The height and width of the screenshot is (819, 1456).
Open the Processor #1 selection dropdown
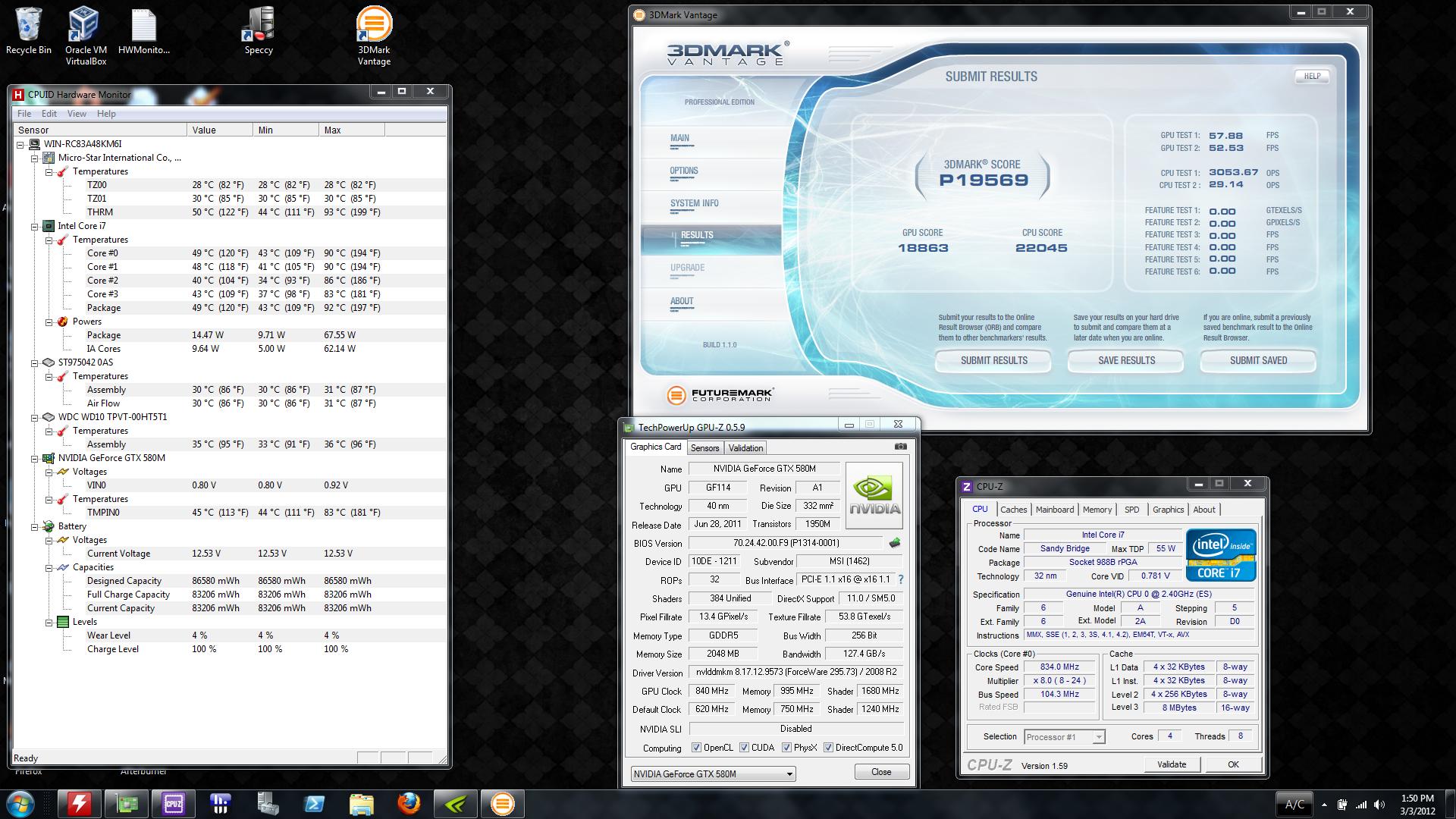[x=1064, y=736]
